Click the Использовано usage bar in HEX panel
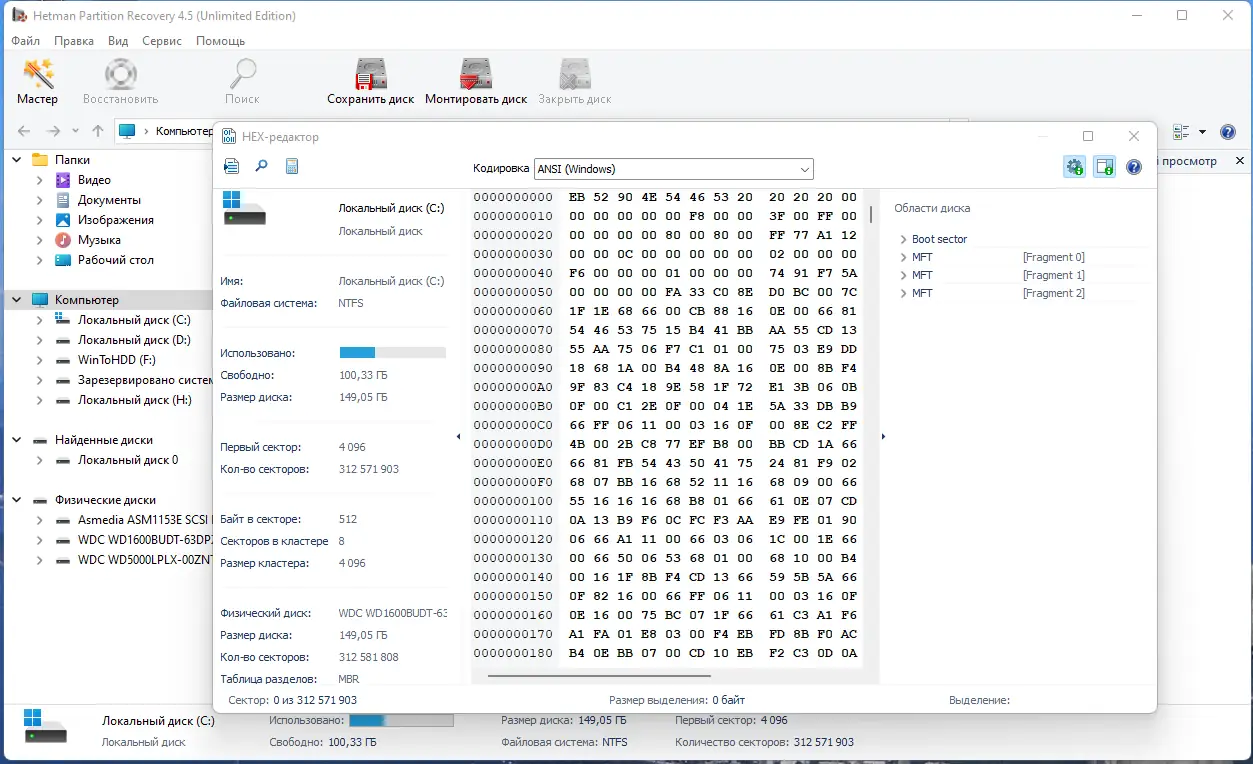 click(x=393, y=352)
